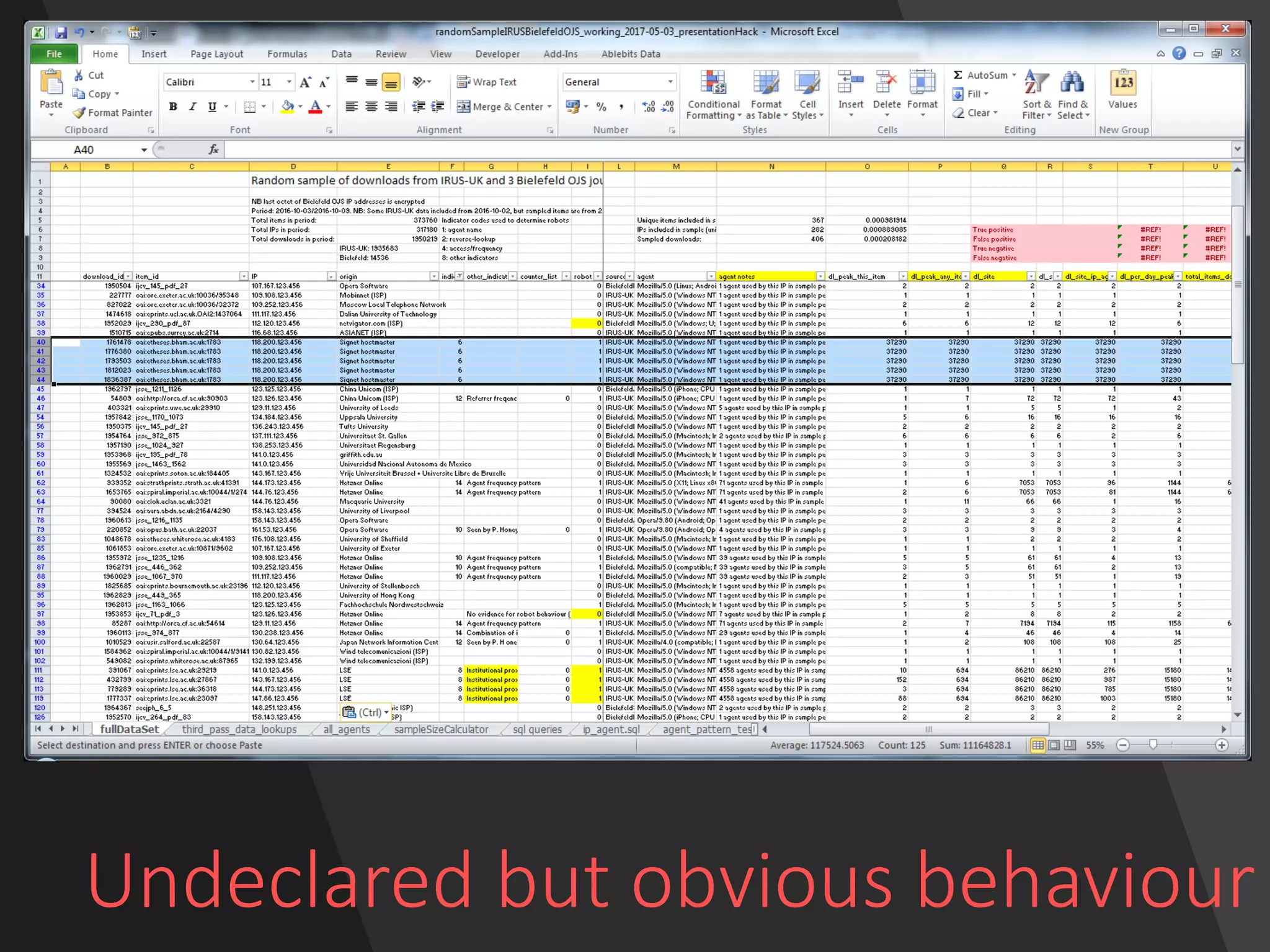Toggle Center alignment

[371, 107]
